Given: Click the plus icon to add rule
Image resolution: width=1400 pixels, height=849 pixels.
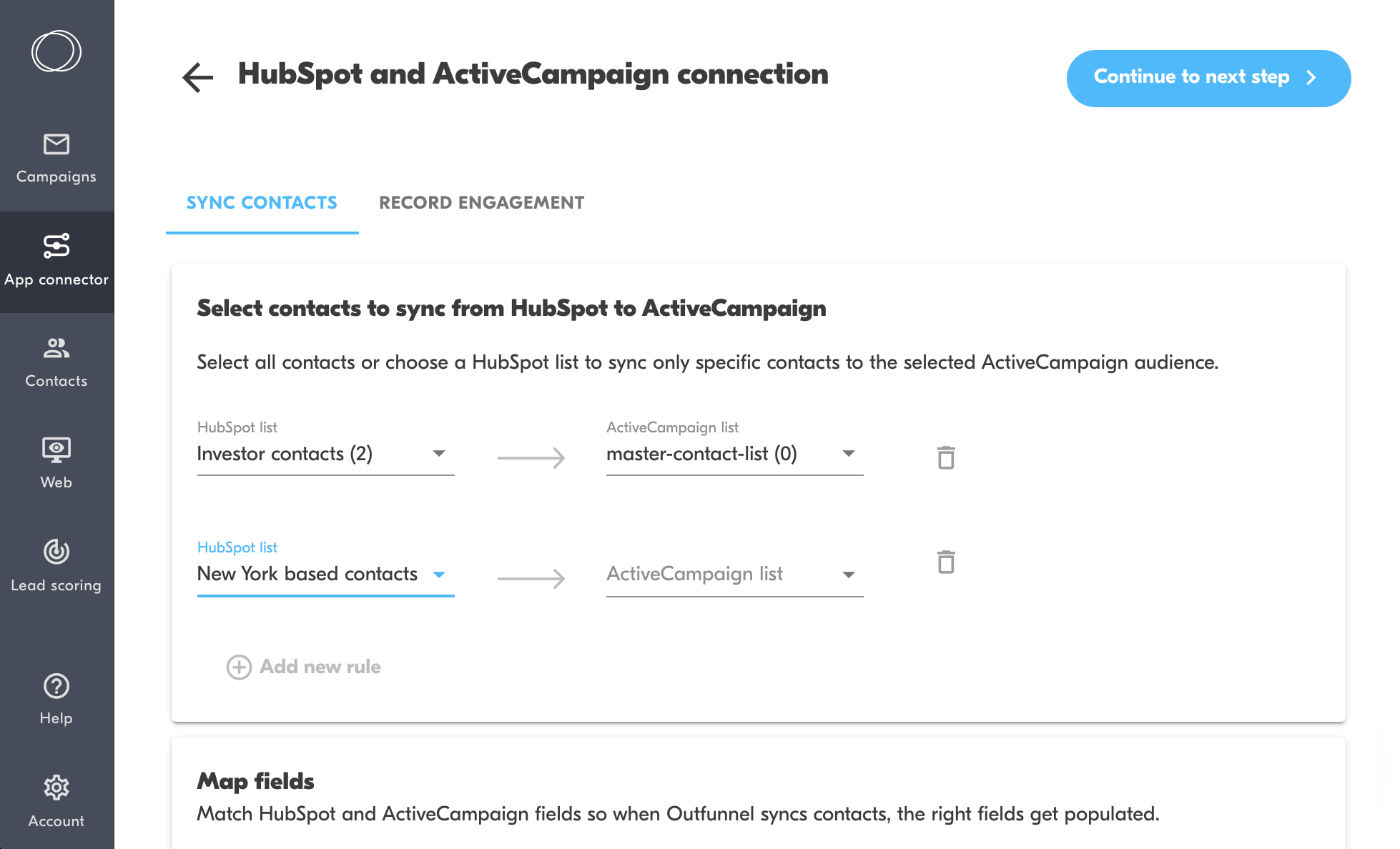Looking at the screenshot, I should click(x=239, y=667).
